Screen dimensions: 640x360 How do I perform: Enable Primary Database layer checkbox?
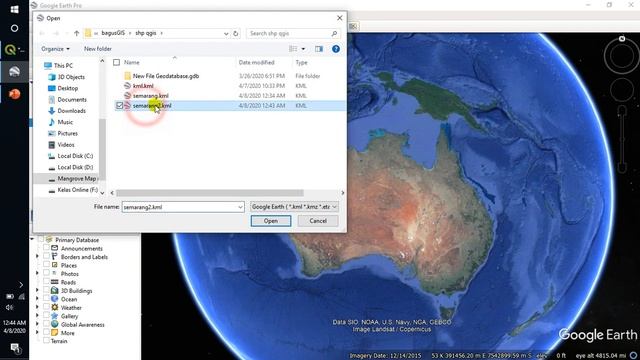pos(41,240)
